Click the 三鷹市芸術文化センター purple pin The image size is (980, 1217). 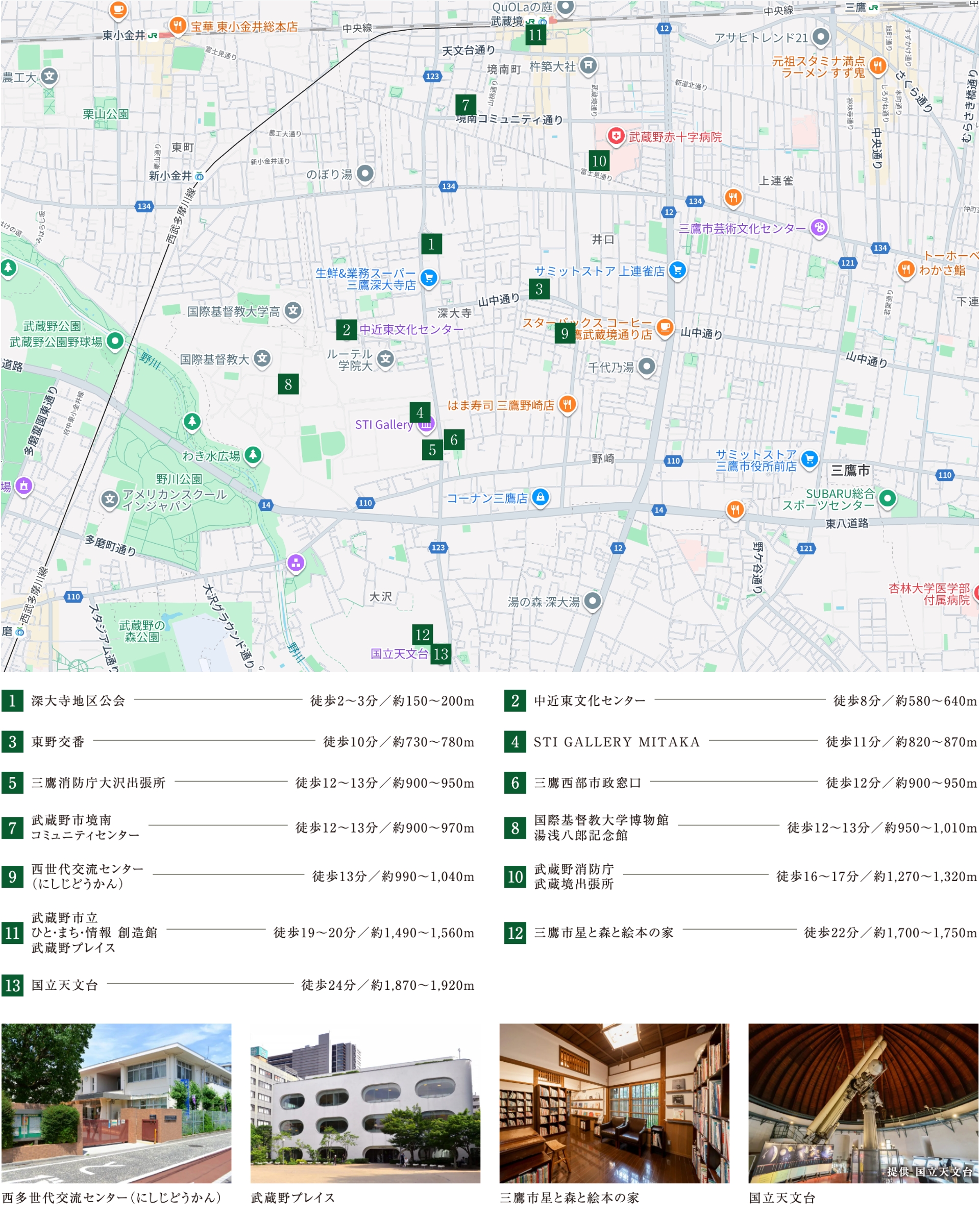pyautogui.click(x=819, y=228)
